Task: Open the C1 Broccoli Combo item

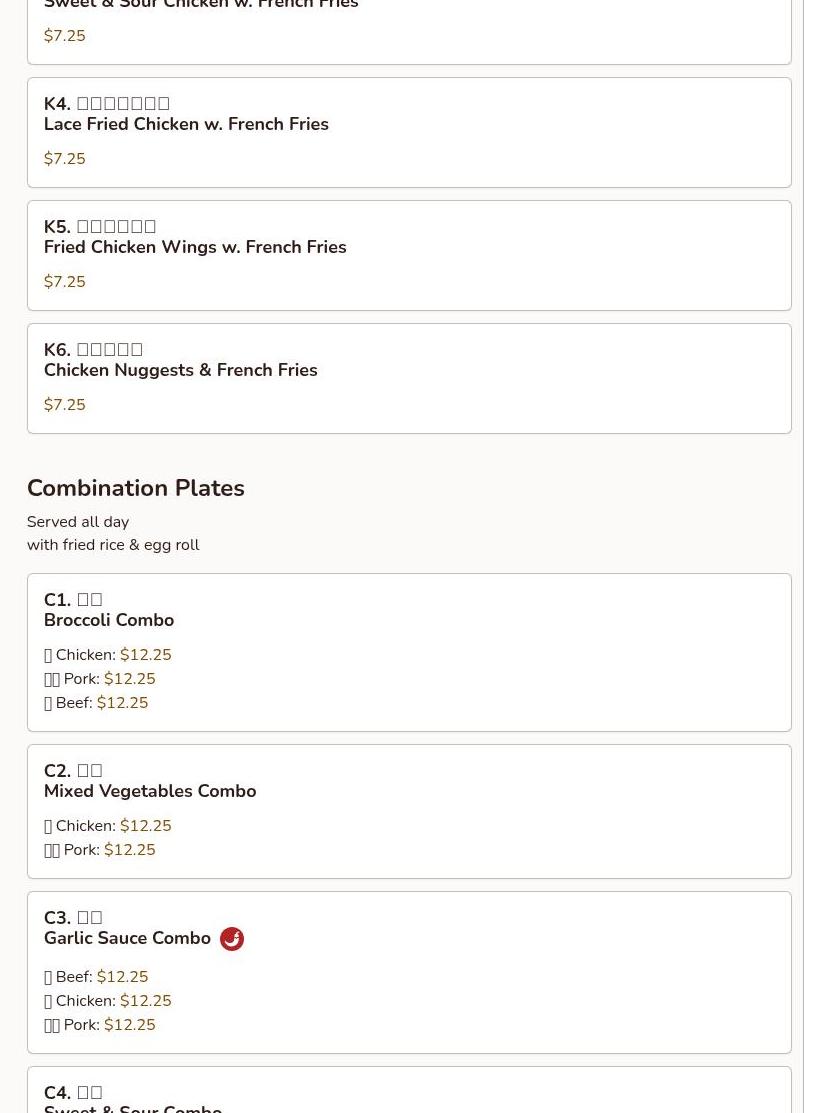Action: click(109, 620)
